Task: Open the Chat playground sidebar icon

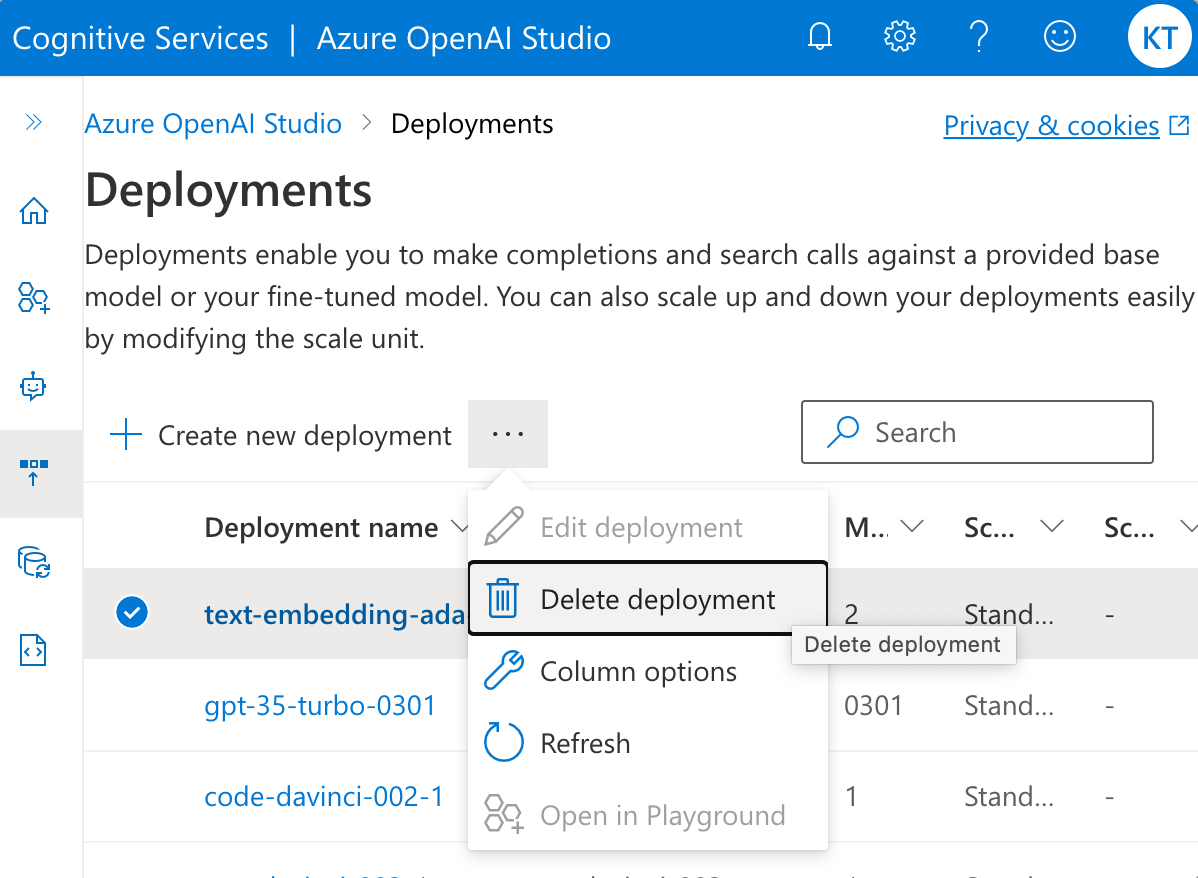Action: 33,385
